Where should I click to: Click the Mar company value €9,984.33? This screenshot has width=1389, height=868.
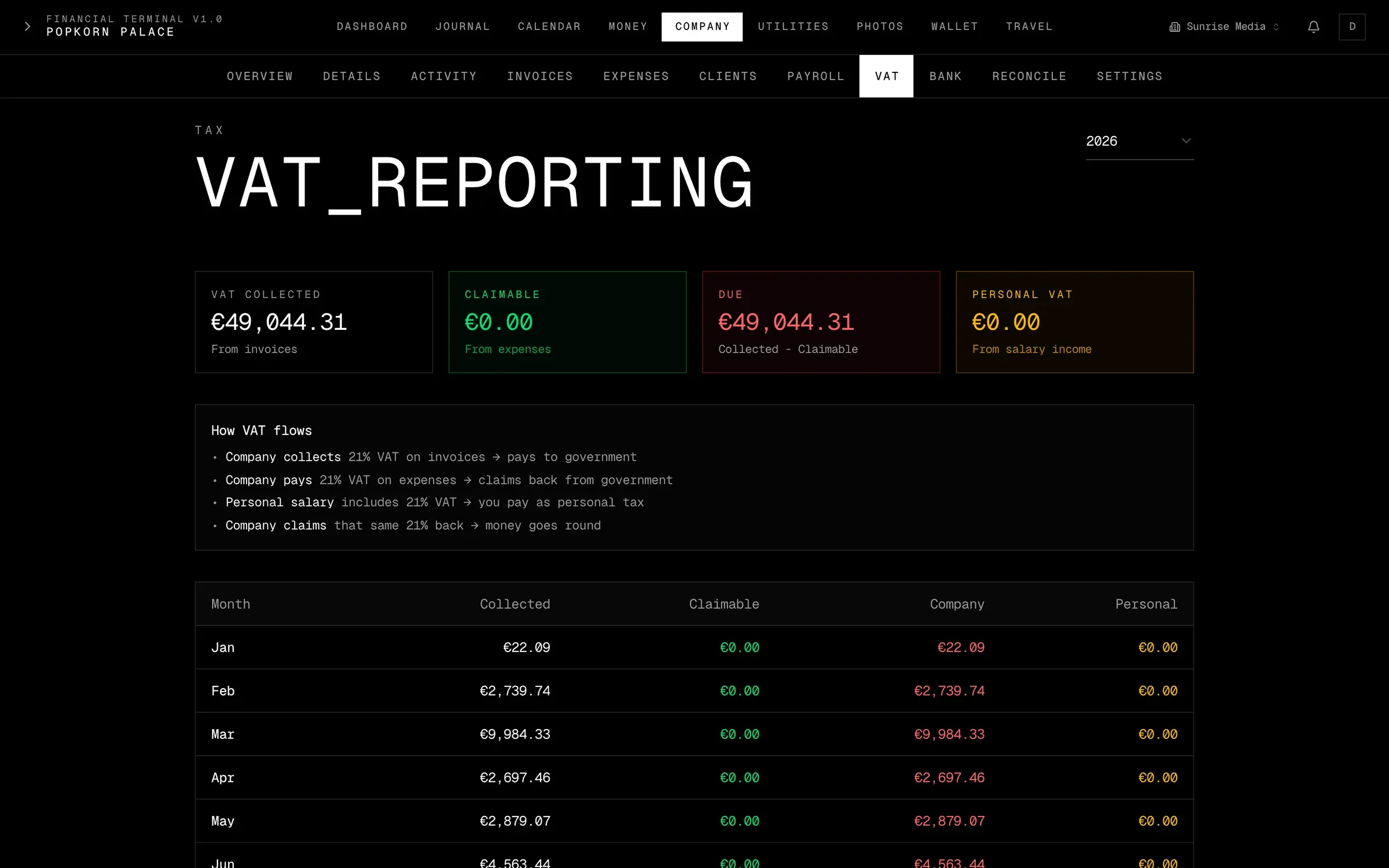(x=949, y=734)
